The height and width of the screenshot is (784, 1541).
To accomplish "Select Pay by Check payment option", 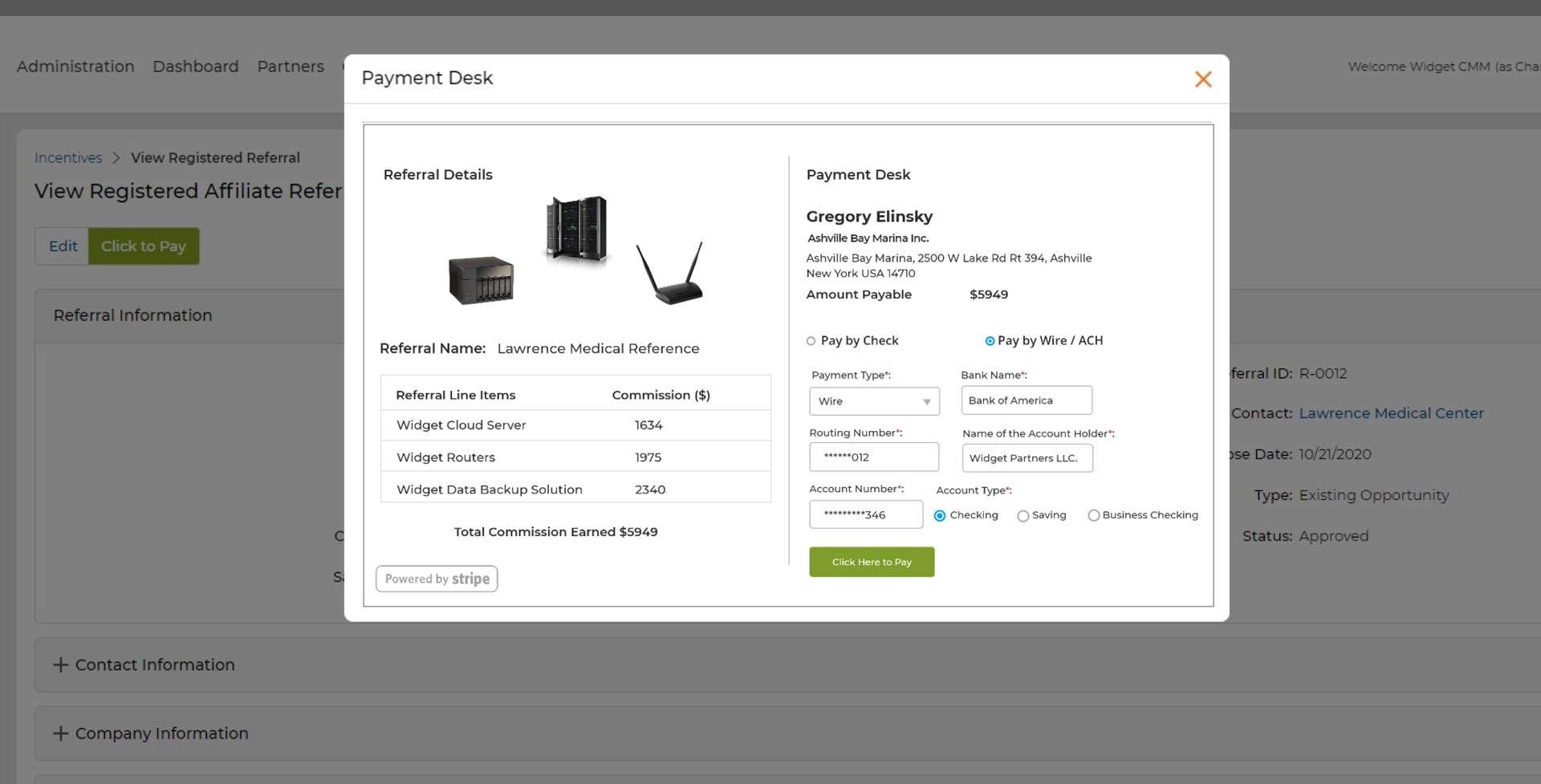I will point(809,340).
